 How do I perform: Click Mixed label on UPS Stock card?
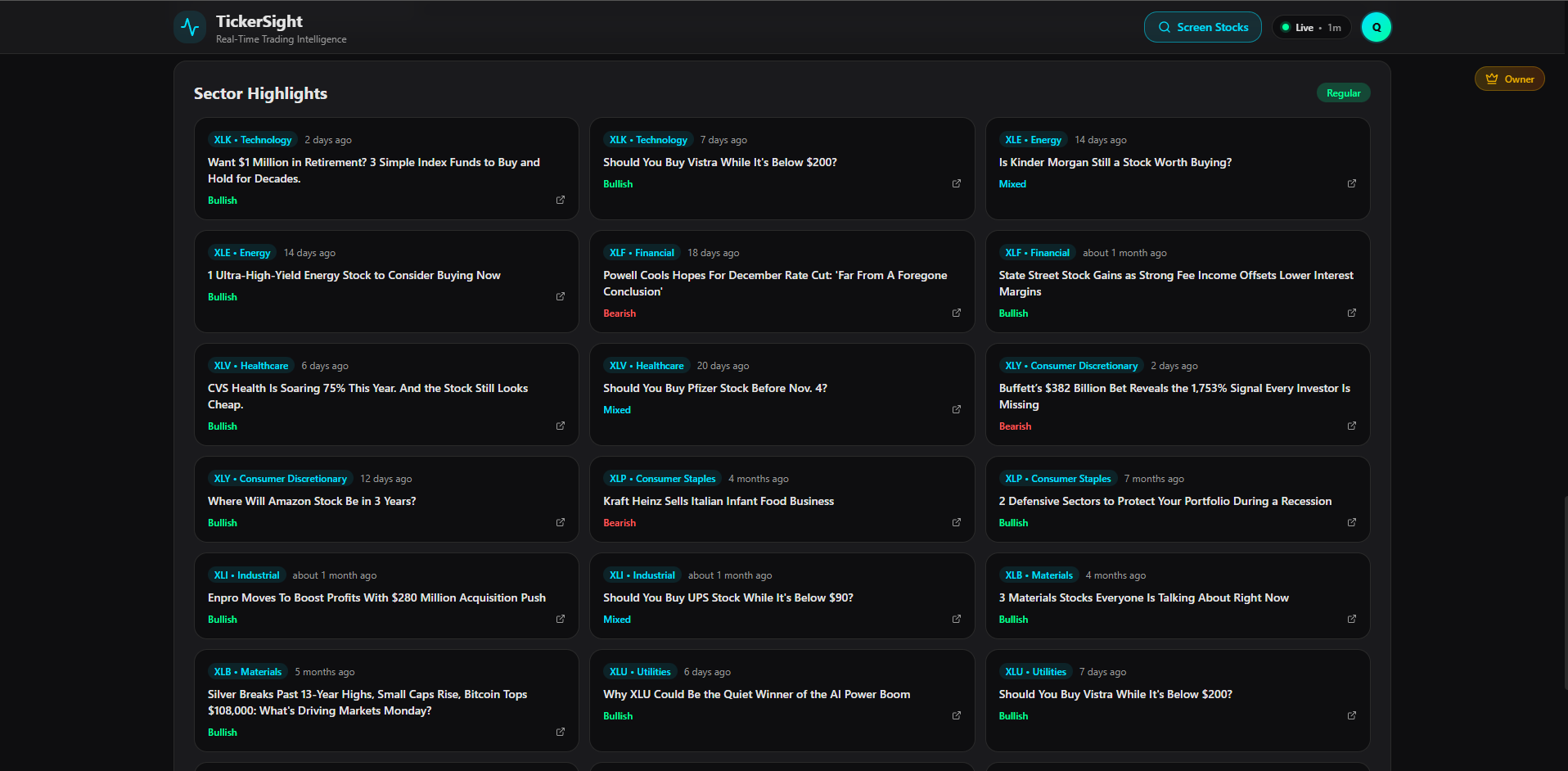(x=617, y=620)
